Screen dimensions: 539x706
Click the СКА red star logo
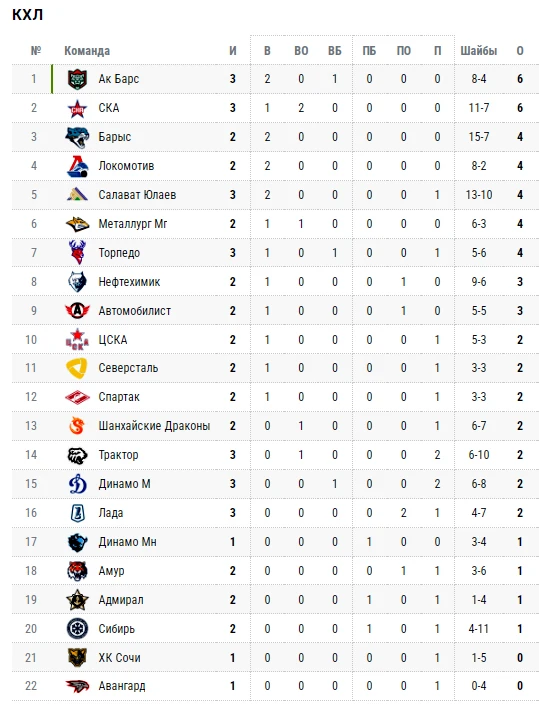pos(77,108)
